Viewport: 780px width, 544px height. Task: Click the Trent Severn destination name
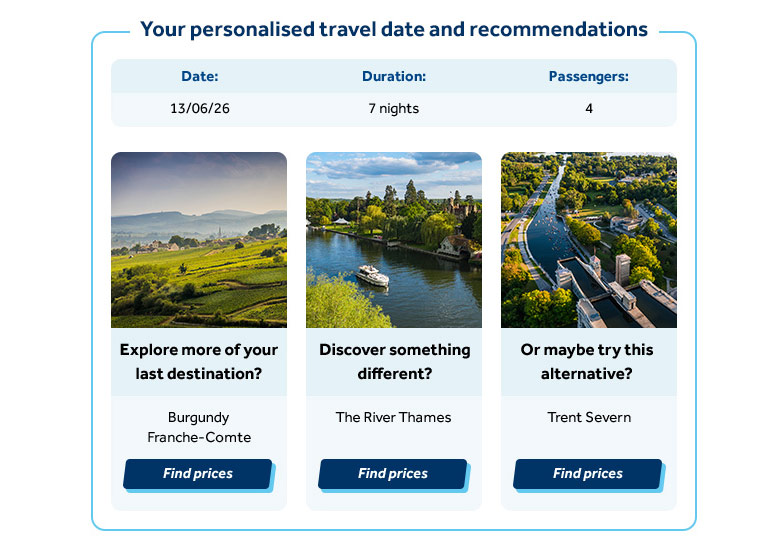pyautogui.click(x=589, y=417)
